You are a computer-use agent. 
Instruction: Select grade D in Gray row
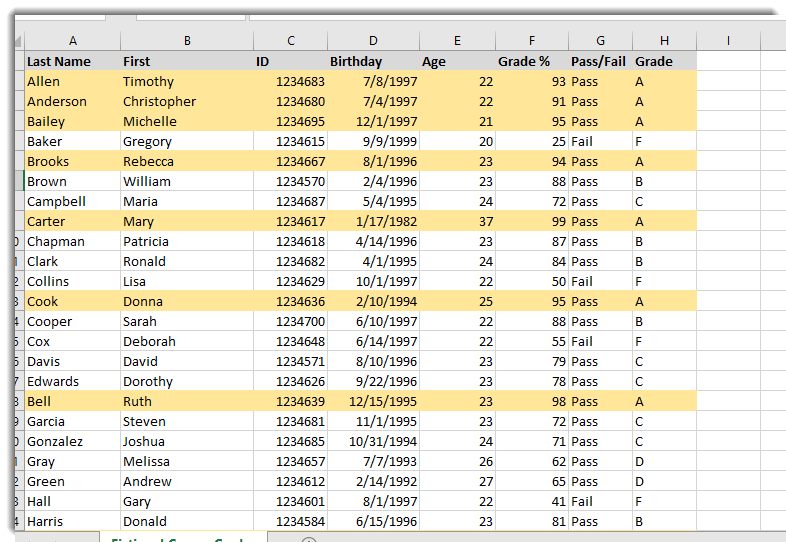pyautogui.click(x=664, y=461)
